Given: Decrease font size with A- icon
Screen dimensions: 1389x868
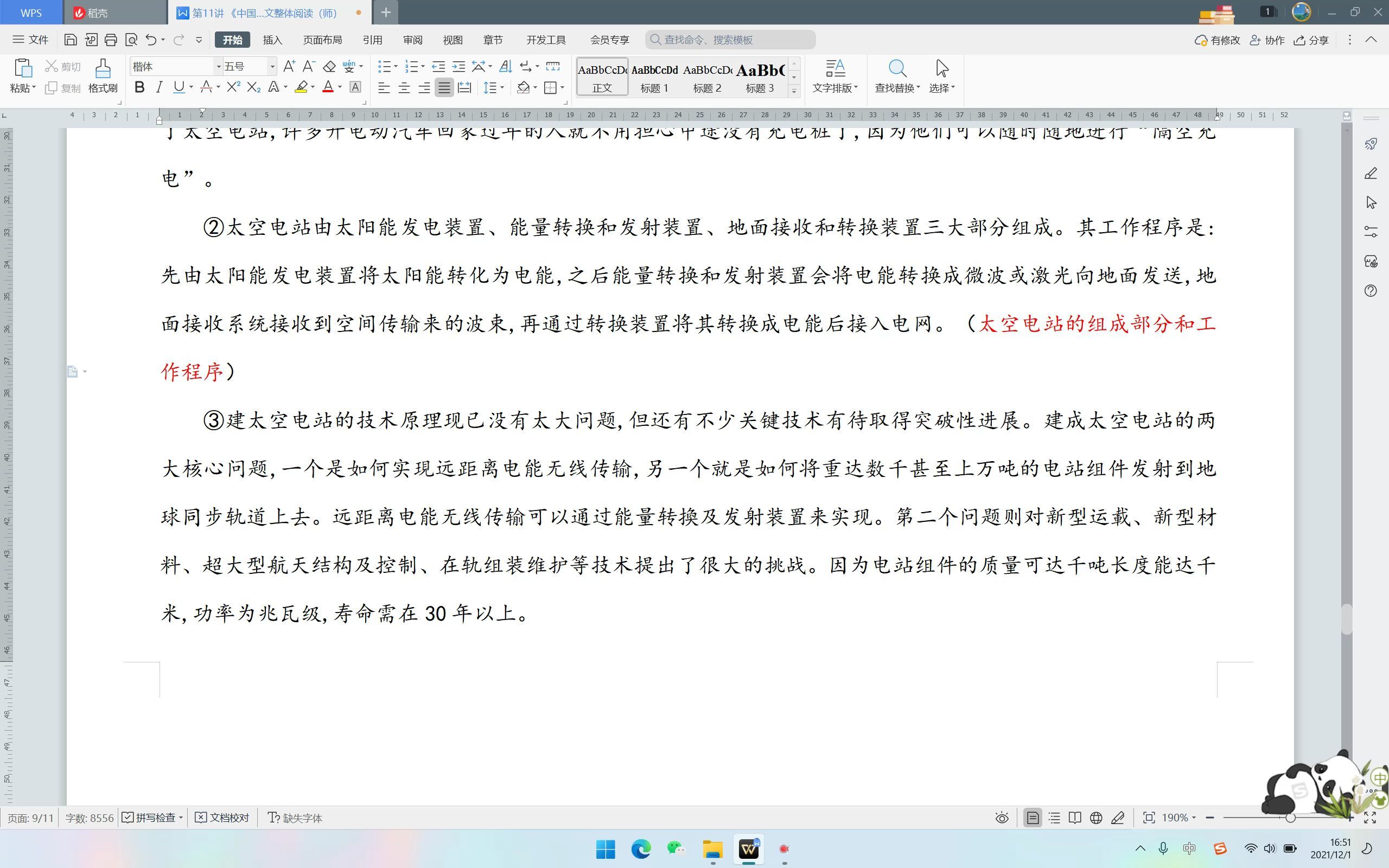Looking at the screenshot, I should click(x=309, y=67).
